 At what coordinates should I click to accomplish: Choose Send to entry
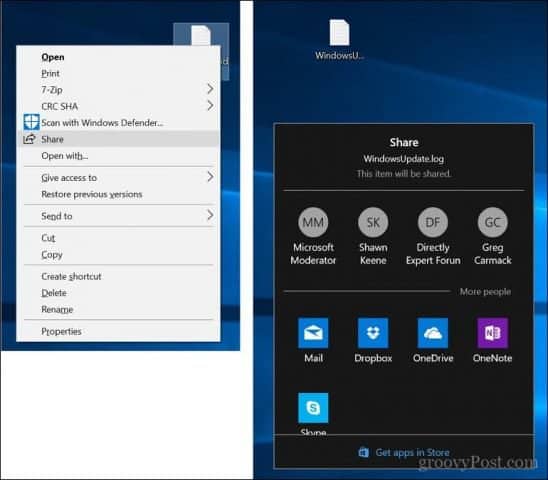click(x=118, y=216)
